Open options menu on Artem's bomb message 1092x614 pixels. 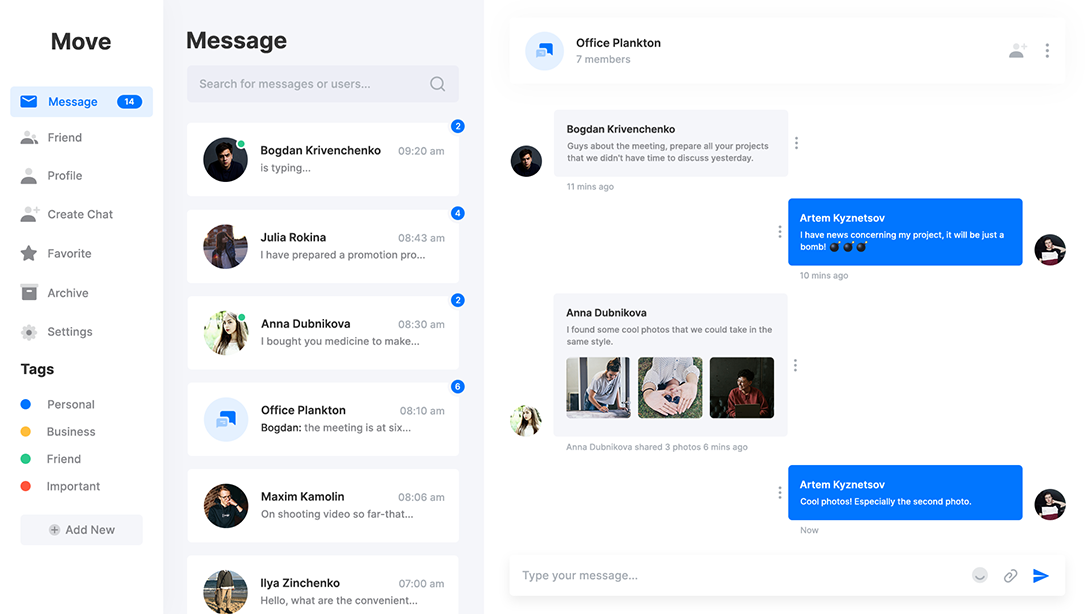tap(779, 231)
